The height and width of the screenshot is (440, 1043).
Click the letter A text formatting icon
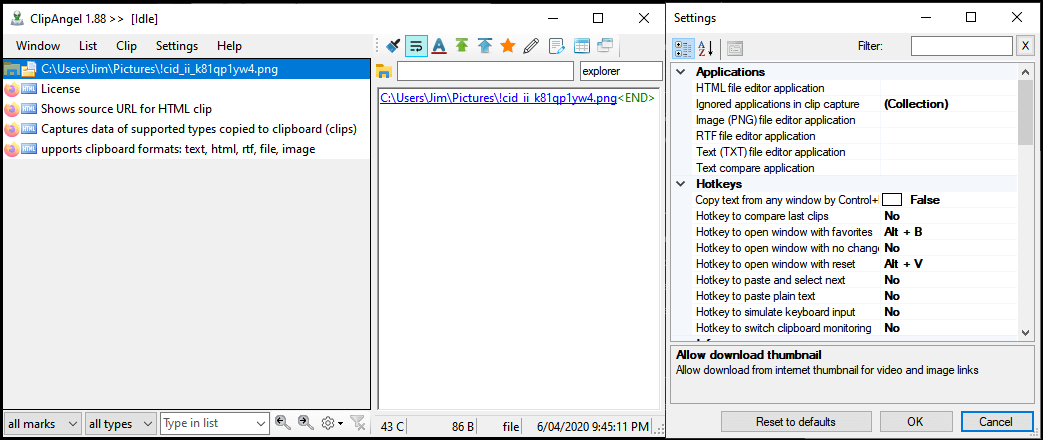coord(438,46)
